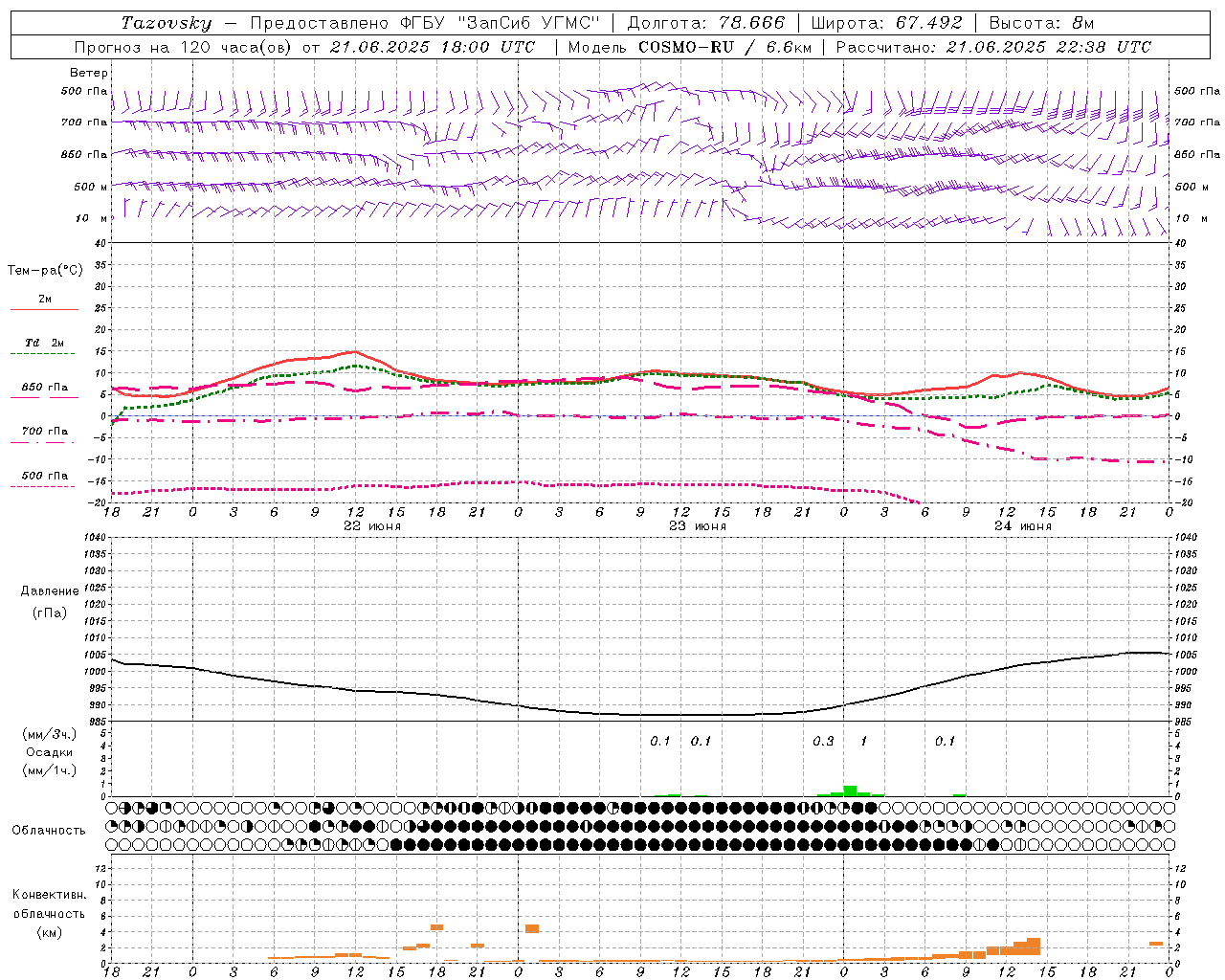Click the 23 июня date label
1225x980 pixels.
(x=698, y=526)
